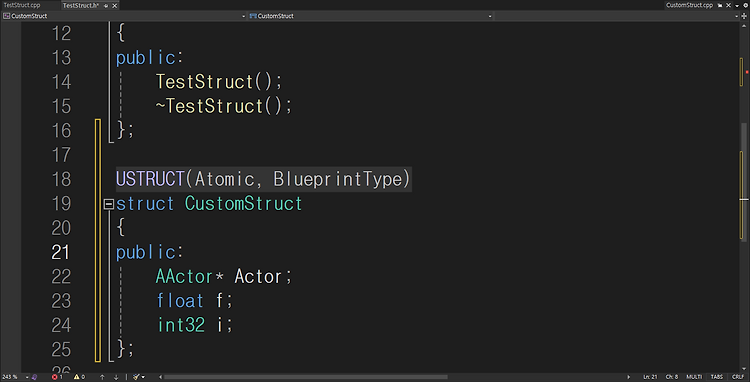This screenshot has width=750, height=382.
Task: Select the TestStruct.h tab
Action: (x=81, y=5)
